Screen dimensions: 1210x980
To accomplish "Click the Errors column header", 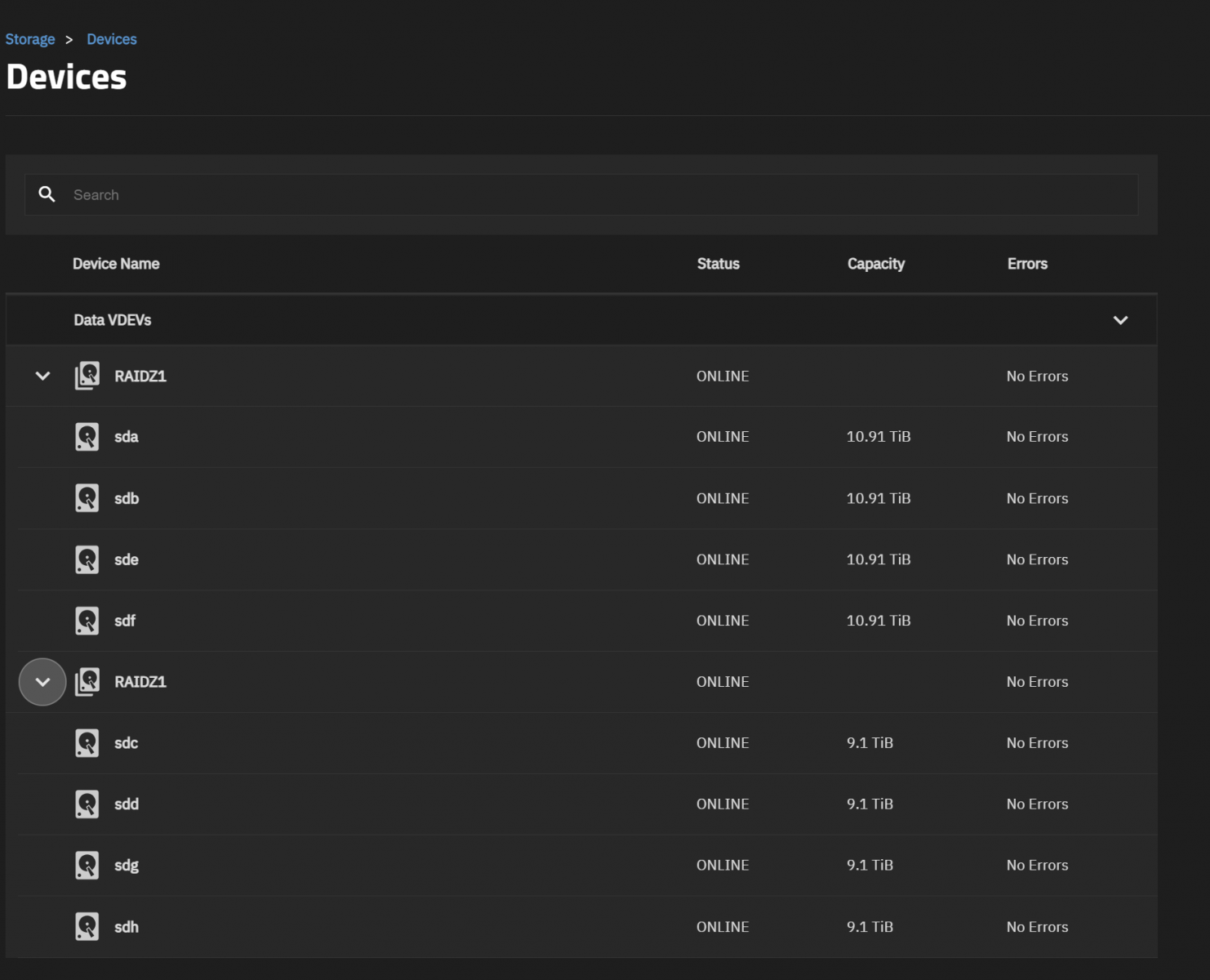I will click(x=1027, y=264).
